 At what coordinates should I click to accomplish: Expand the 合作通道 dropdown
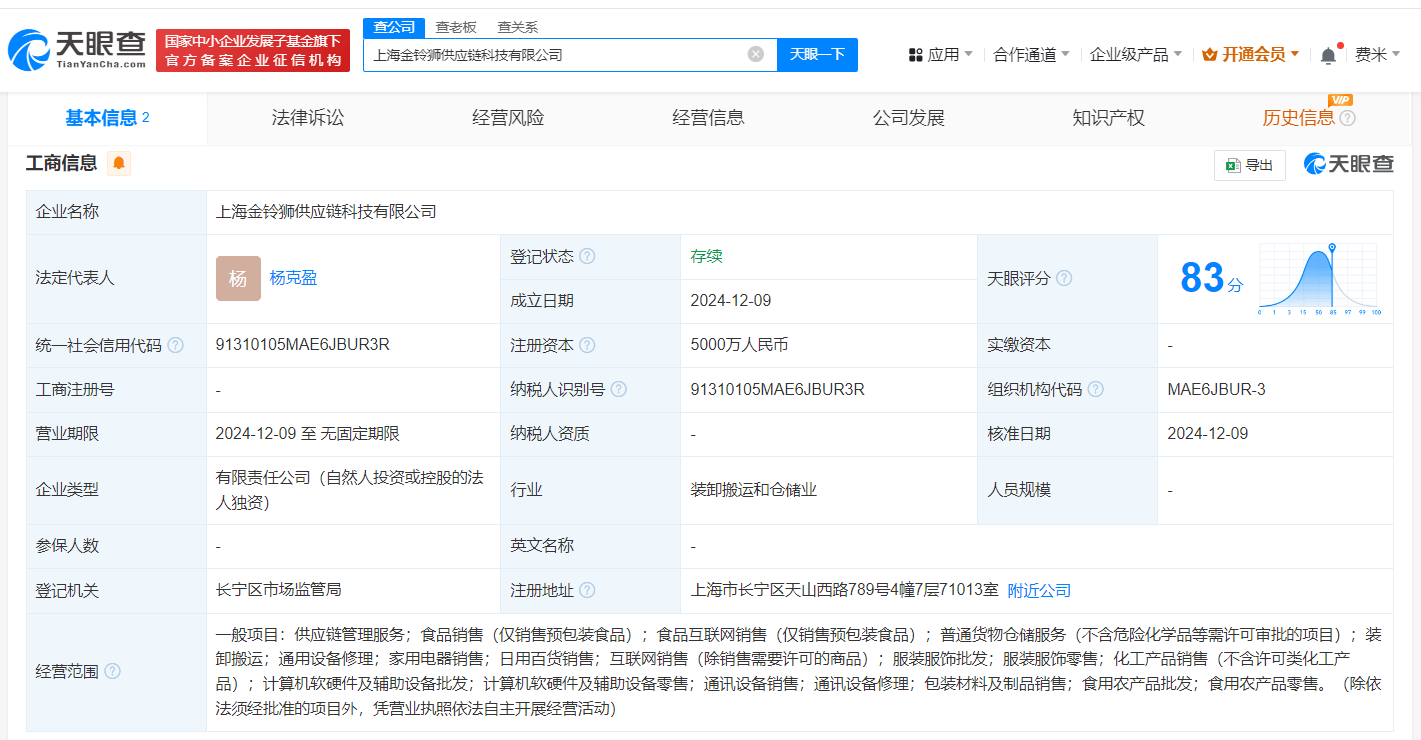pyautogui.click(x=1031, y=55)
